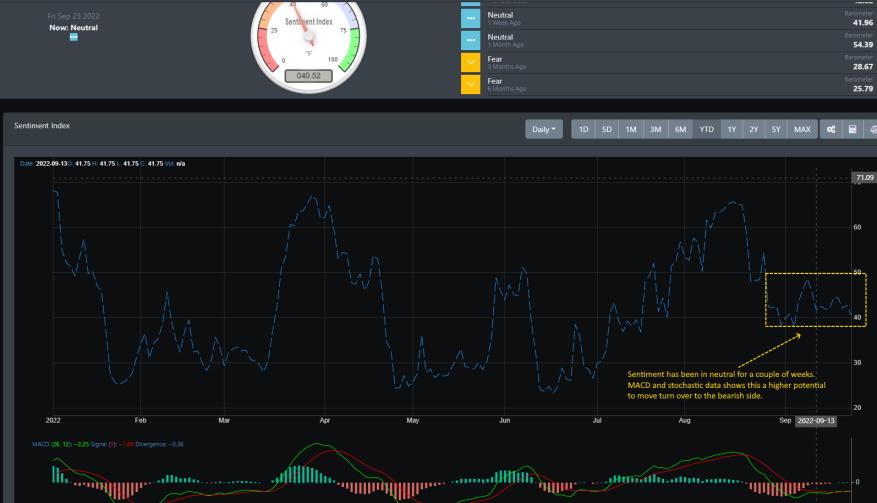This screenshot has width=877, height=503.
Task: Switch chart range to 1Y
Action: pyautogui.click(x=731, y=129)
